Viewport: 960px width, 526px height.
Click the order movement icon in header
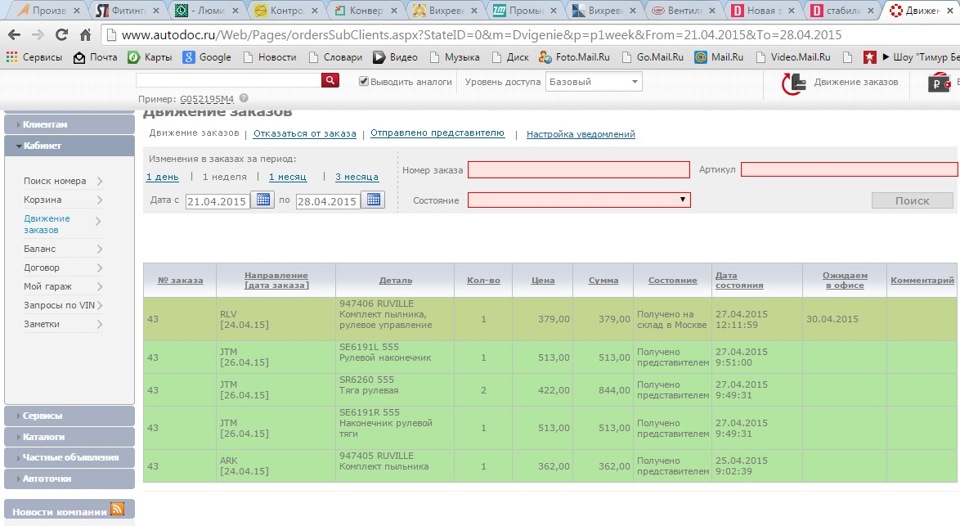(793, 83)
